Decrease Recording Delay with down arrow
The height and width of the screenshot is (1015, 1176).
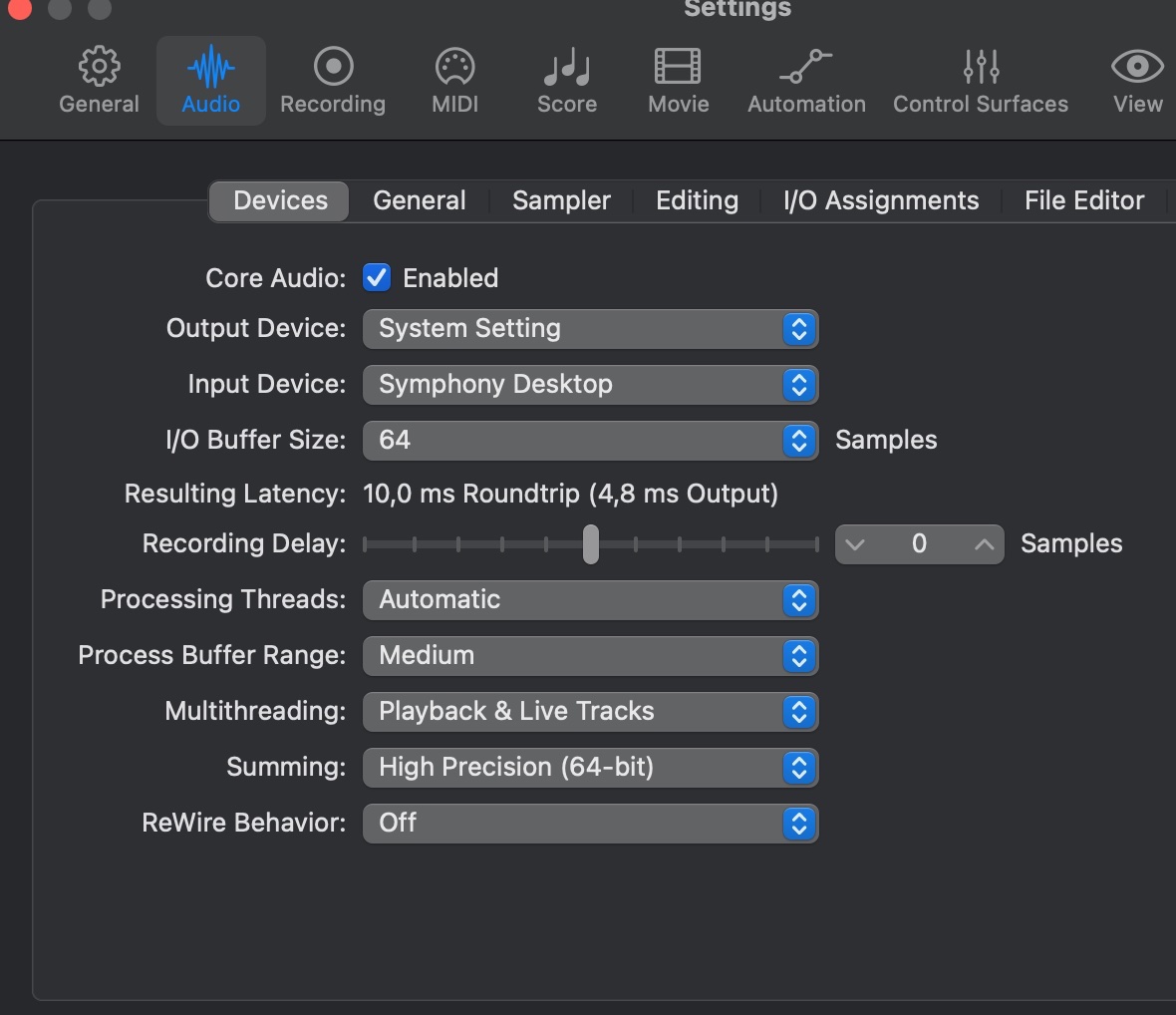pyautogui.click(x=855, y=544)
